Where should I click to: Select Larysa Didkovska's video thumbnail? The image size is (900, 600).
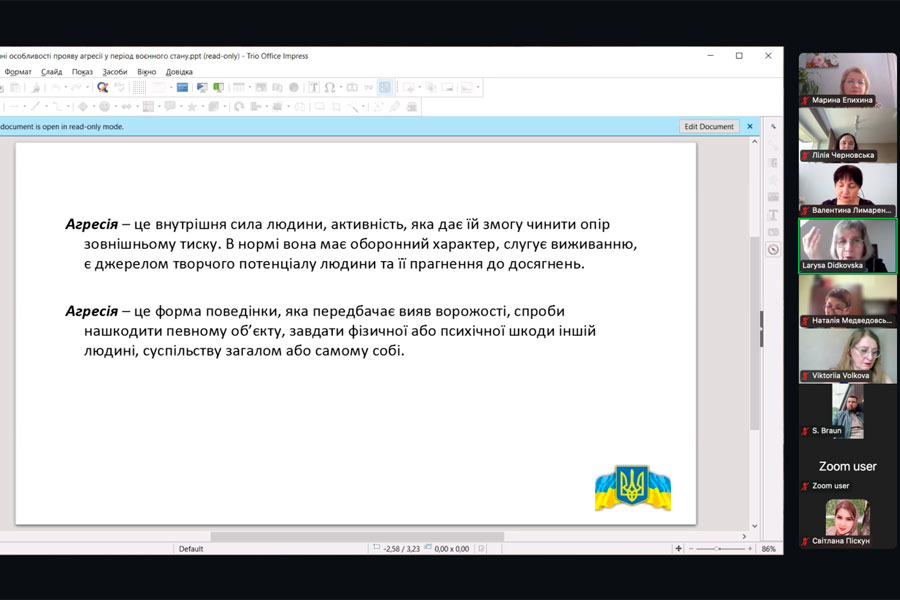847,245
